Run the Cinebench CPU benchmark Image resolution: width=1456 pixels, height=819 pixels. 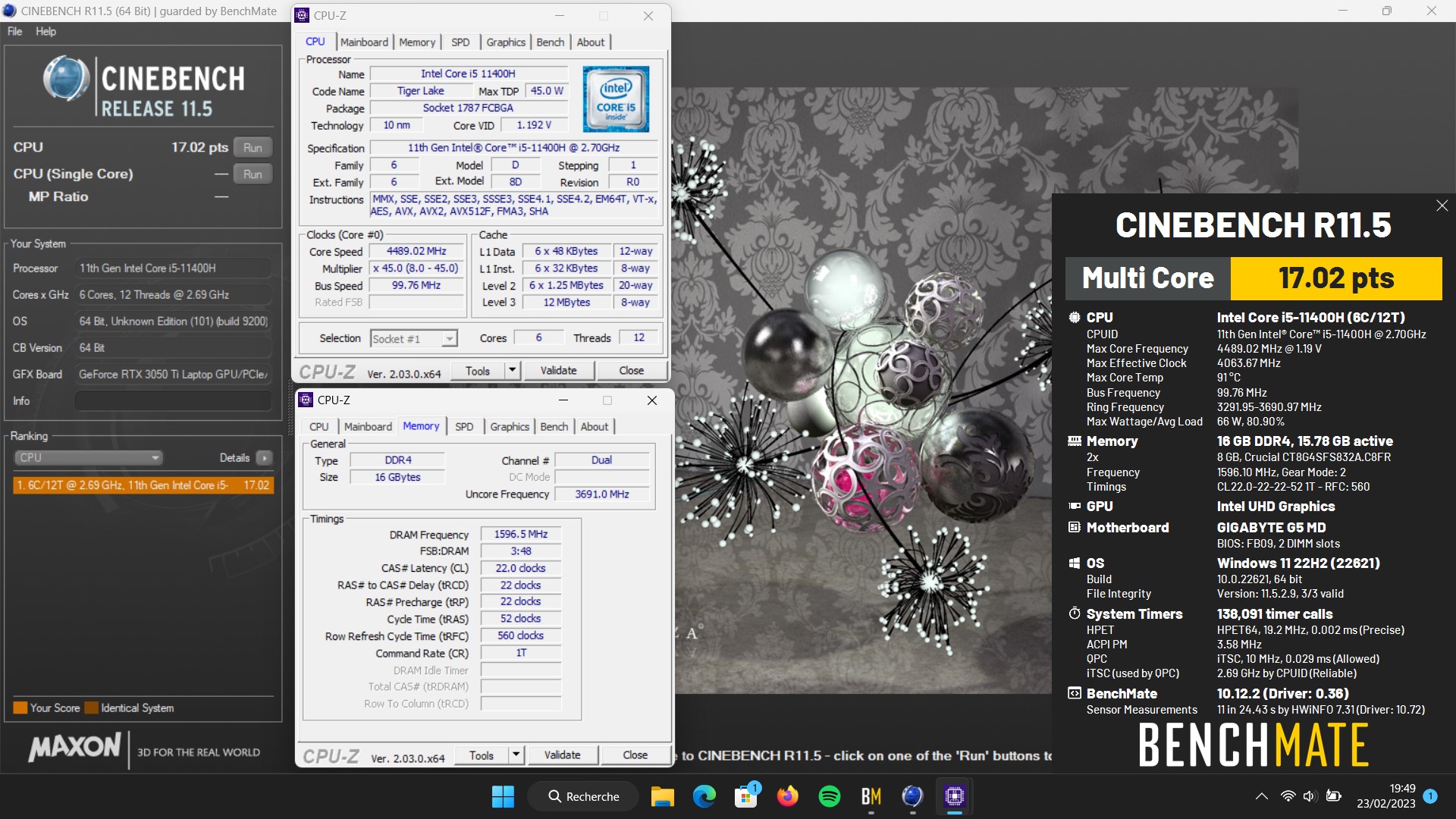[253, 148]
